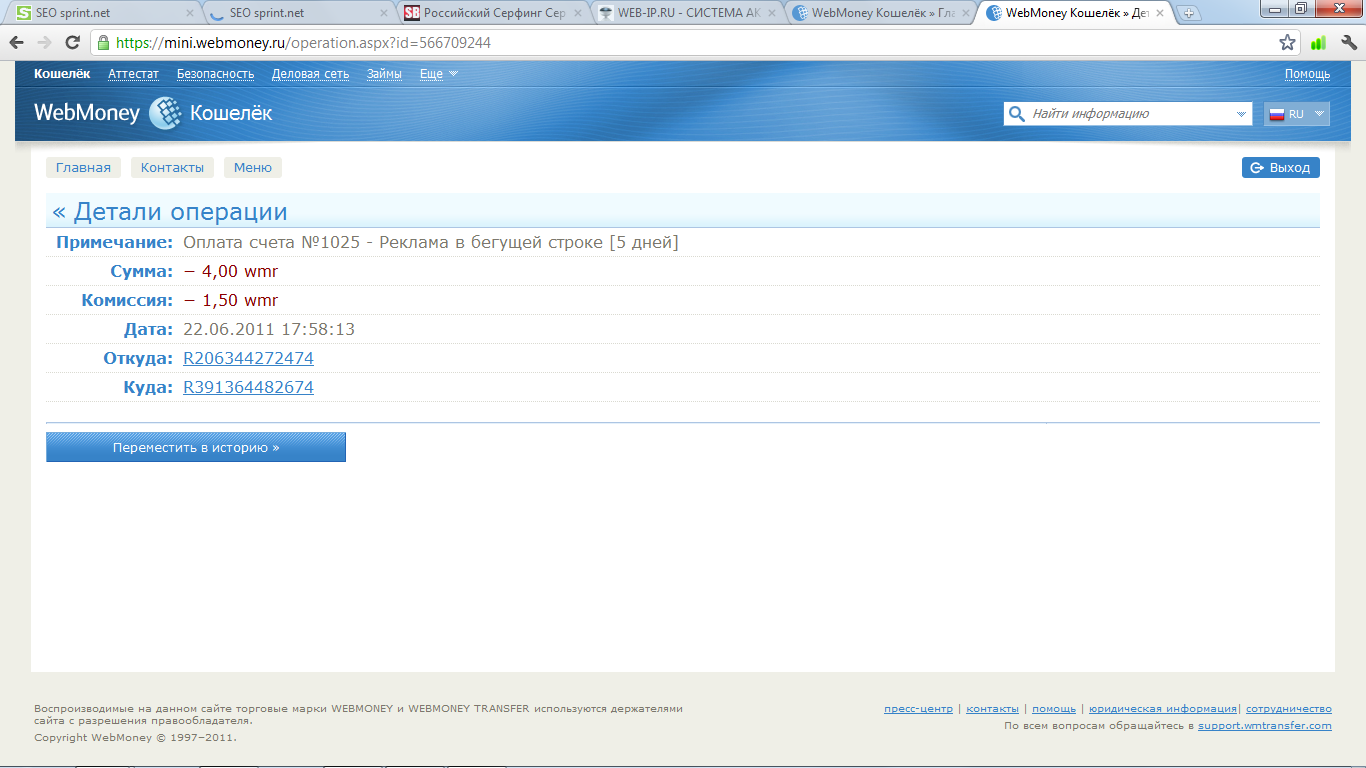Open a new browser tab
The height and width of the screenshot is (768, 1366).
1189,13
